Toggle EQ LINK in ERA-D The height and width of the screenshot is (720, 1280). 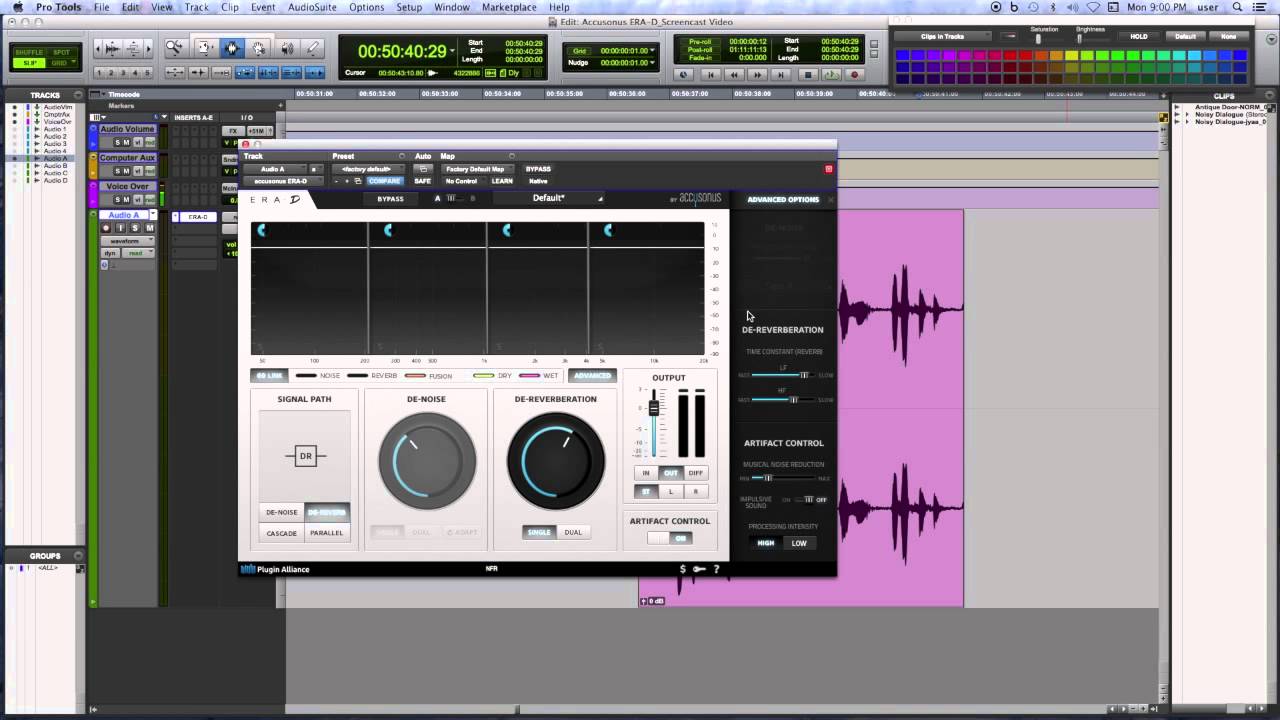(x=269, y=376)
